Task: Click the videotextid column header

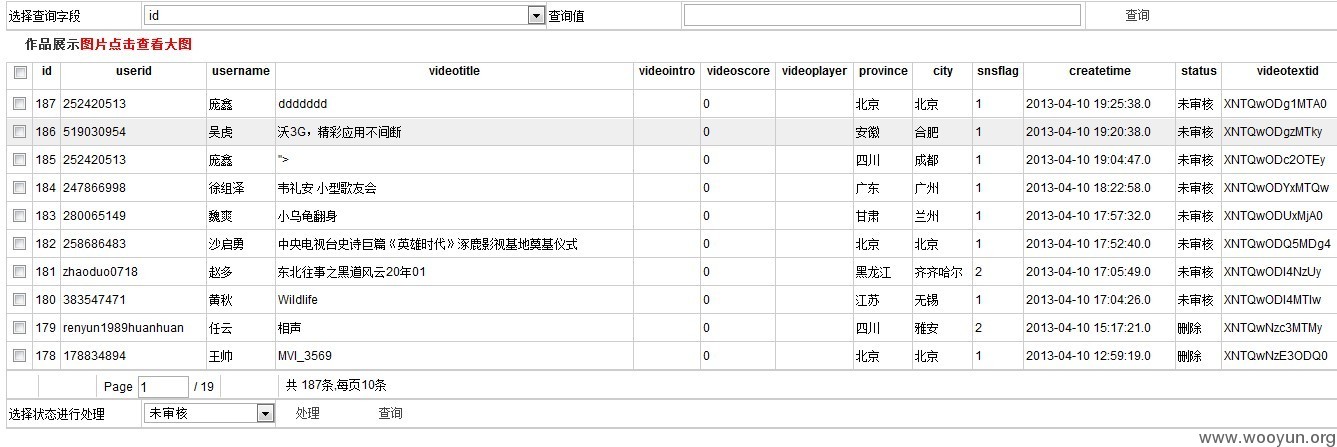Action: point(1288,71)
